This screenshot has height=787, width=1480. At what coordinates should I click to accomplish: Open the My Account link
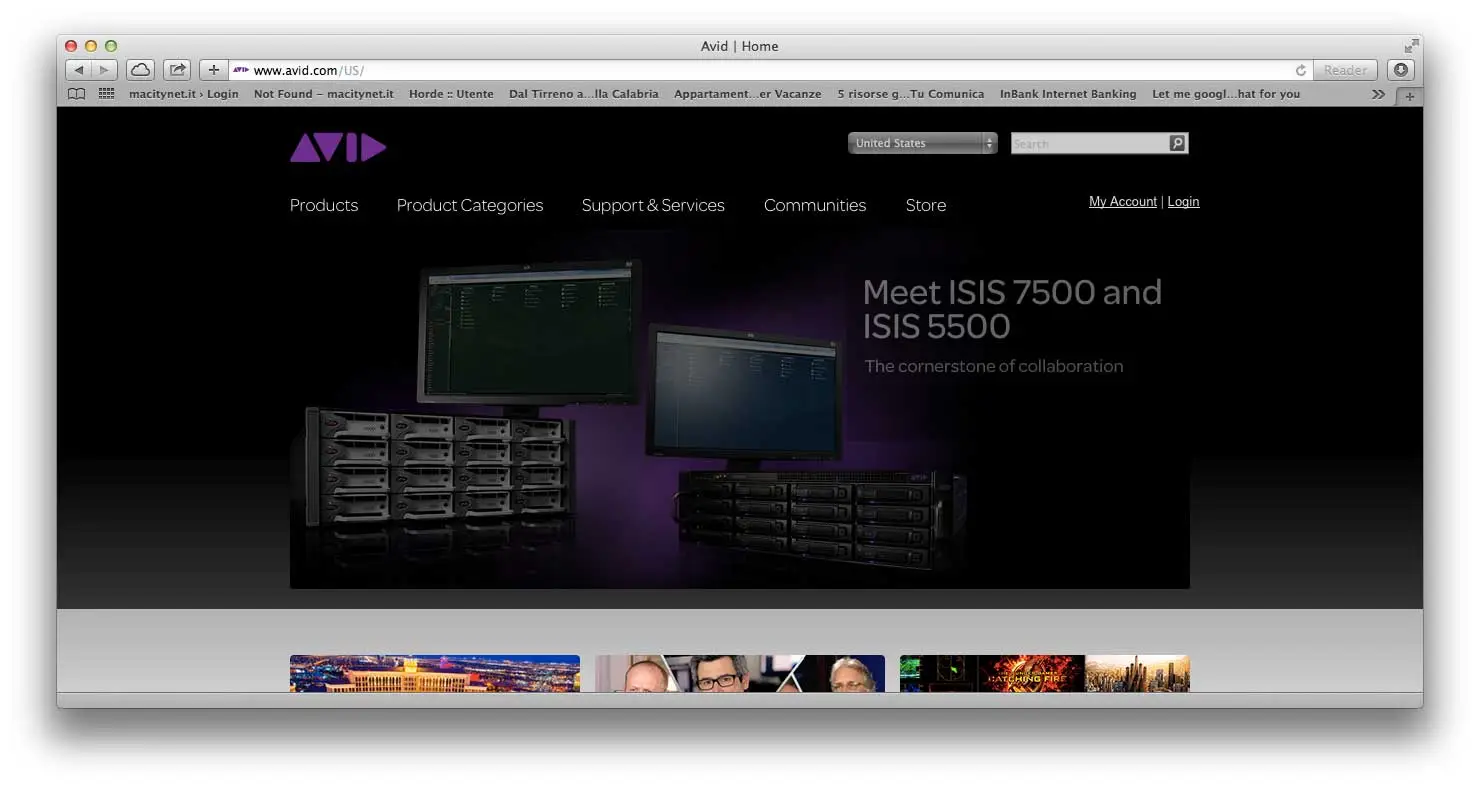pyautogui.click(x=1123, y=202)
